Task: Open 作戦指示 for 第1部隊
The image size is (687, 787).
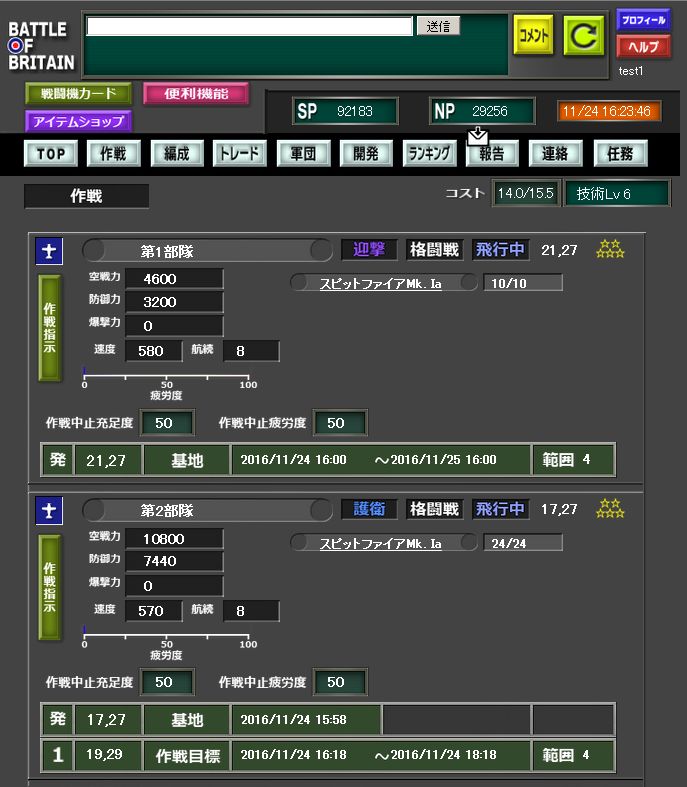Action: point(50,328)
